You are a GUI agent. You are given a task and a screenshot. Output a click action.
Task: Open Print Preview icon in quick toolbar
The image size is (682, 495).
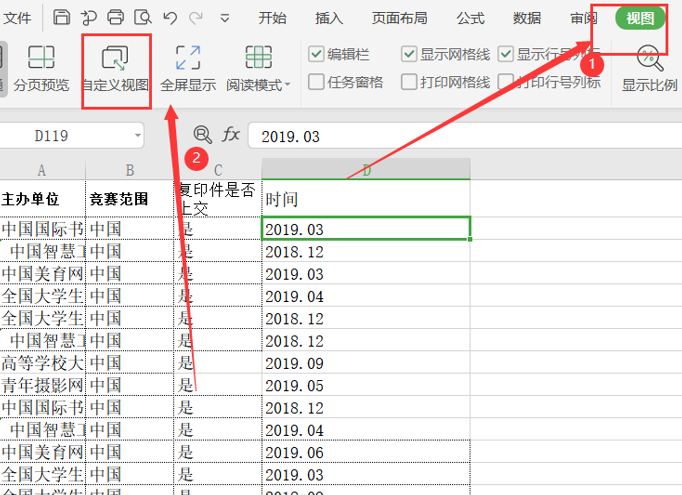pos(143,17)
